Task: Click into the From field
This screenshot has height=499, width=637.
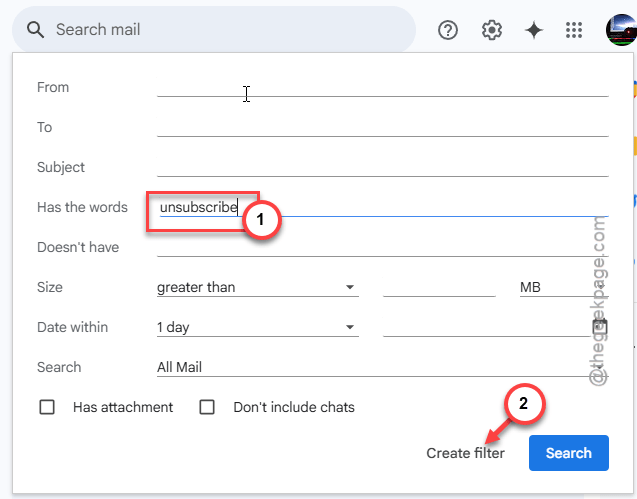Action: tap(382, 87)
